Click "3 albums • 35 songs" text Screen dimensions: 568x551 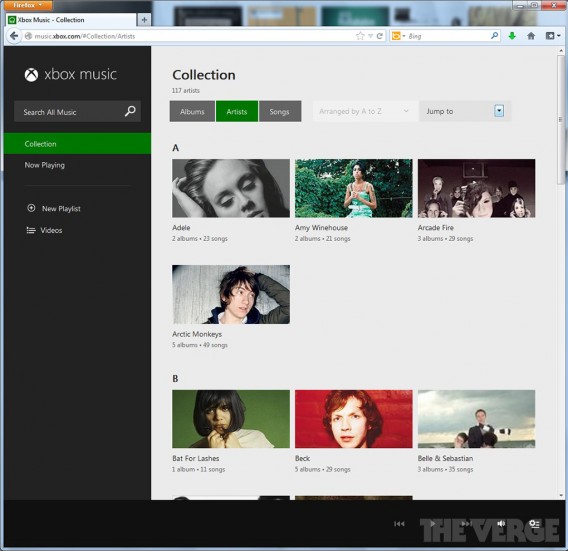(446, 469)
